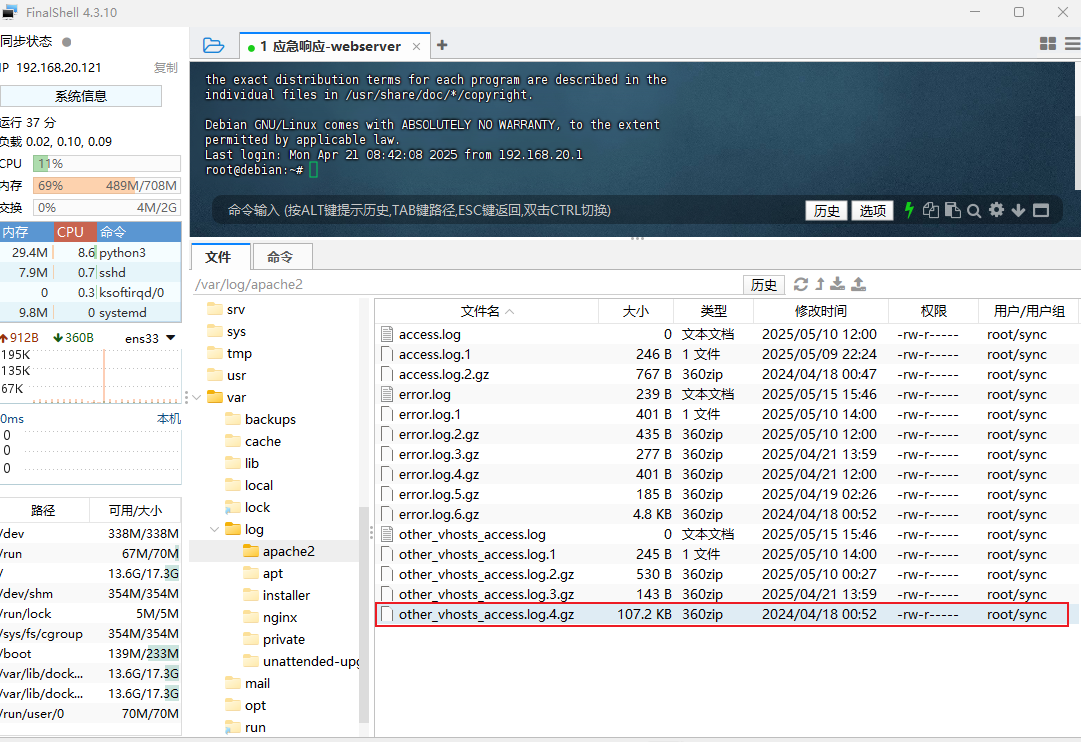Click the sync status indicator dot

67,42
